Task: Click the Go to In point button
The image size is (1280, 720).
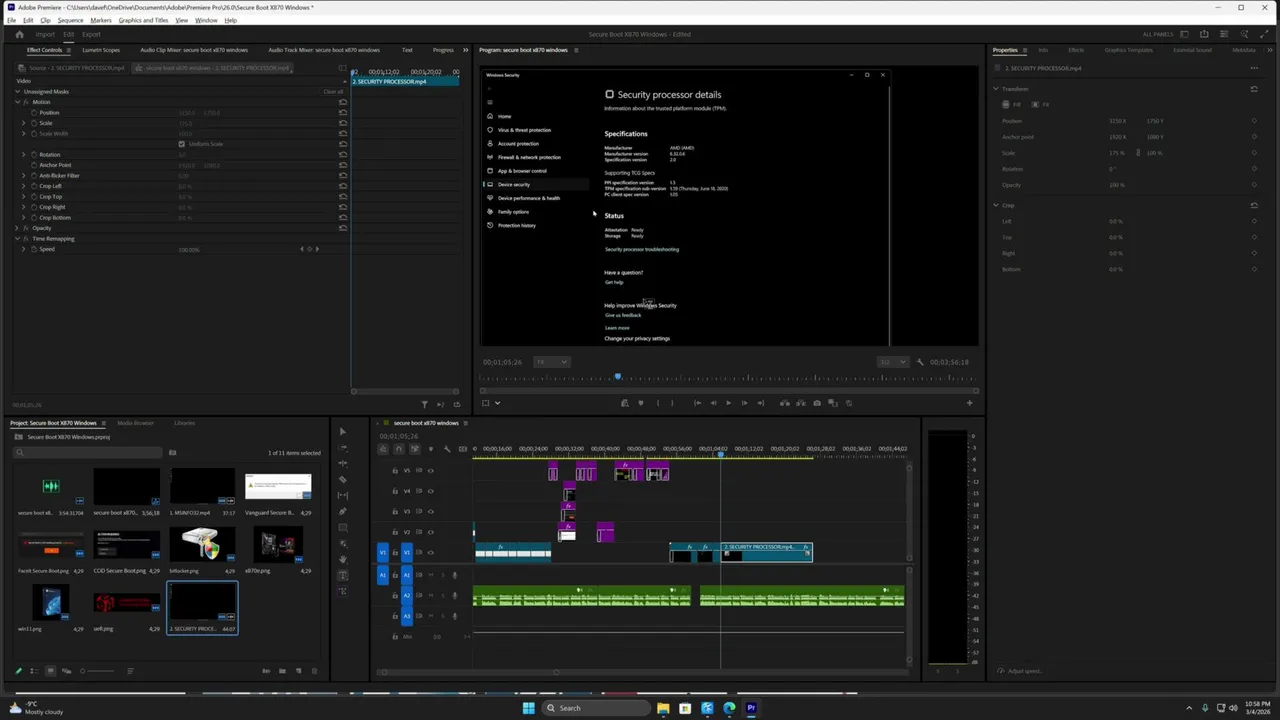Action: tap(697, 403)
